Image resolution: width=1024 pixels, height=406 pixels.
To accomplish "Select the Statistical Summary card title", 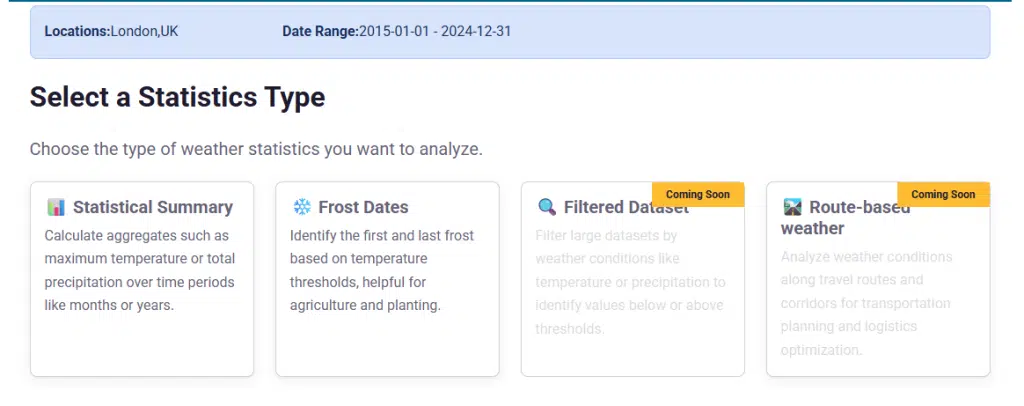I will click(x=152, y=207).
